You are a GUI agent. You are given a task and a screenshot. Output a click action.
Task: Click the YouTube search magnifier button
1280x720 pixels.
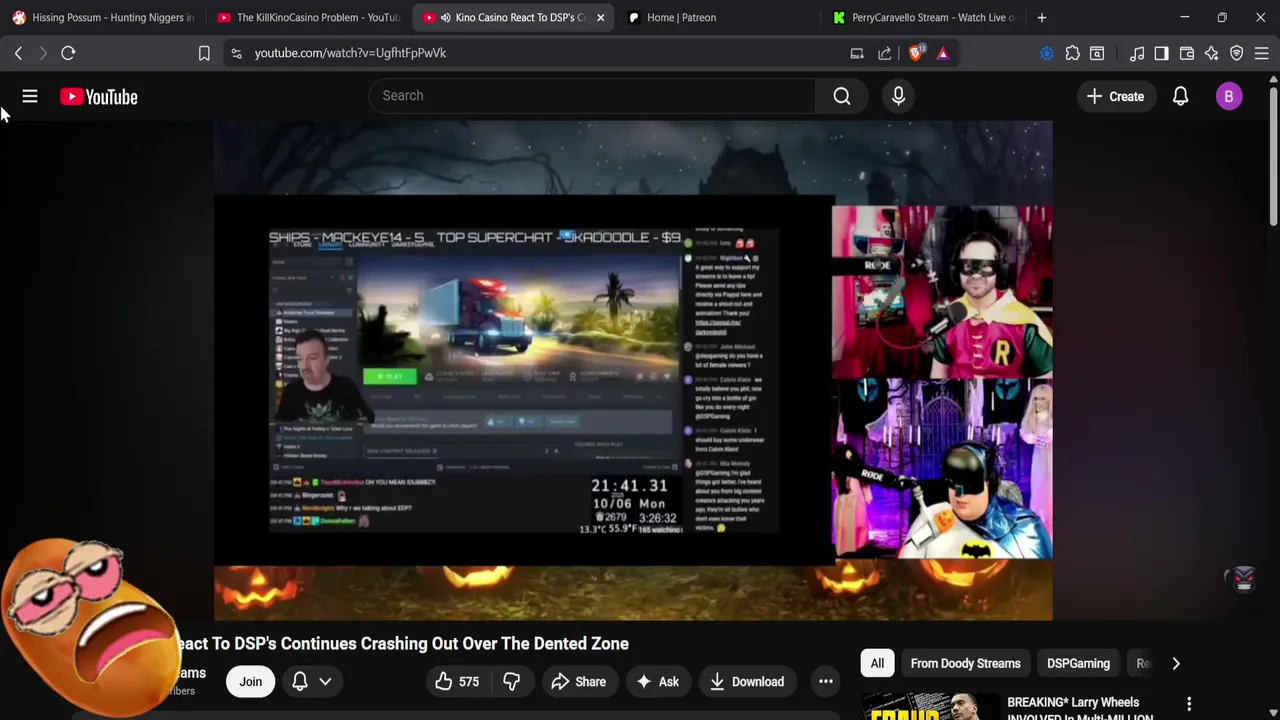(x=842, y=96)
